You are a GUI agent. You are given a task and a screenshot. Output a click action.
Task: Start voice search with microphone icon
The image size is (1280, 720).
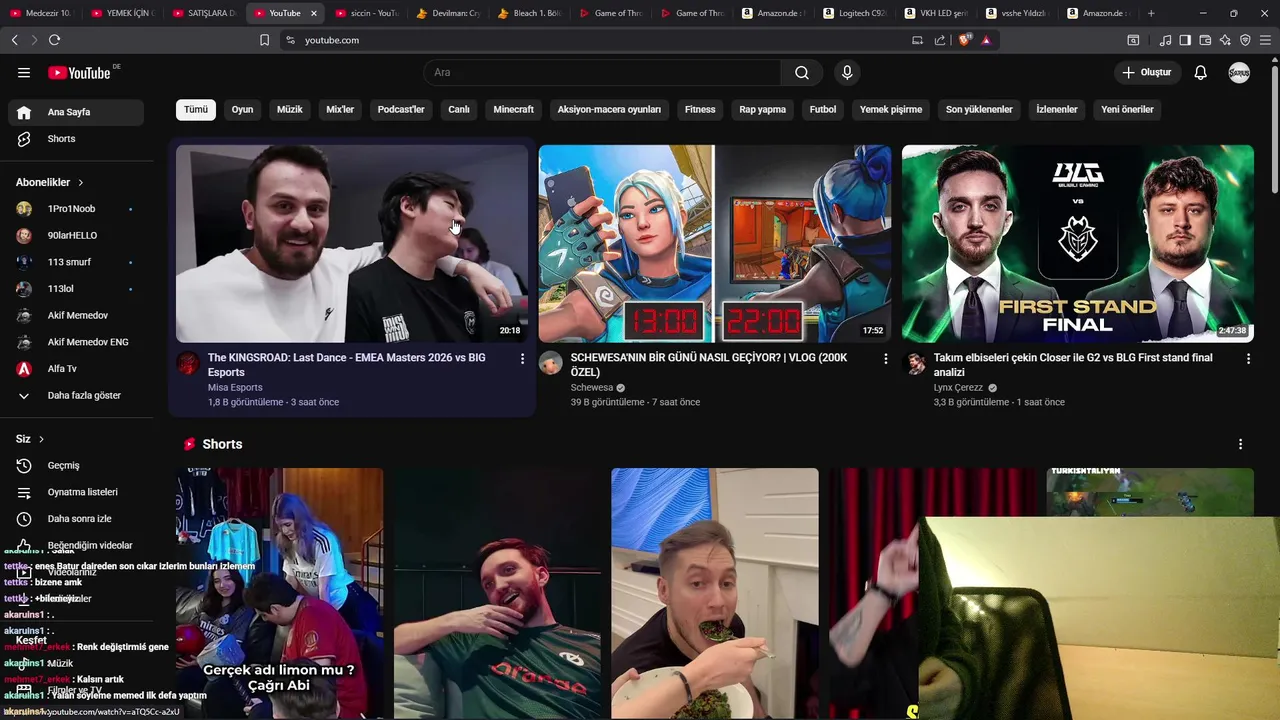[x=847, y=73]
